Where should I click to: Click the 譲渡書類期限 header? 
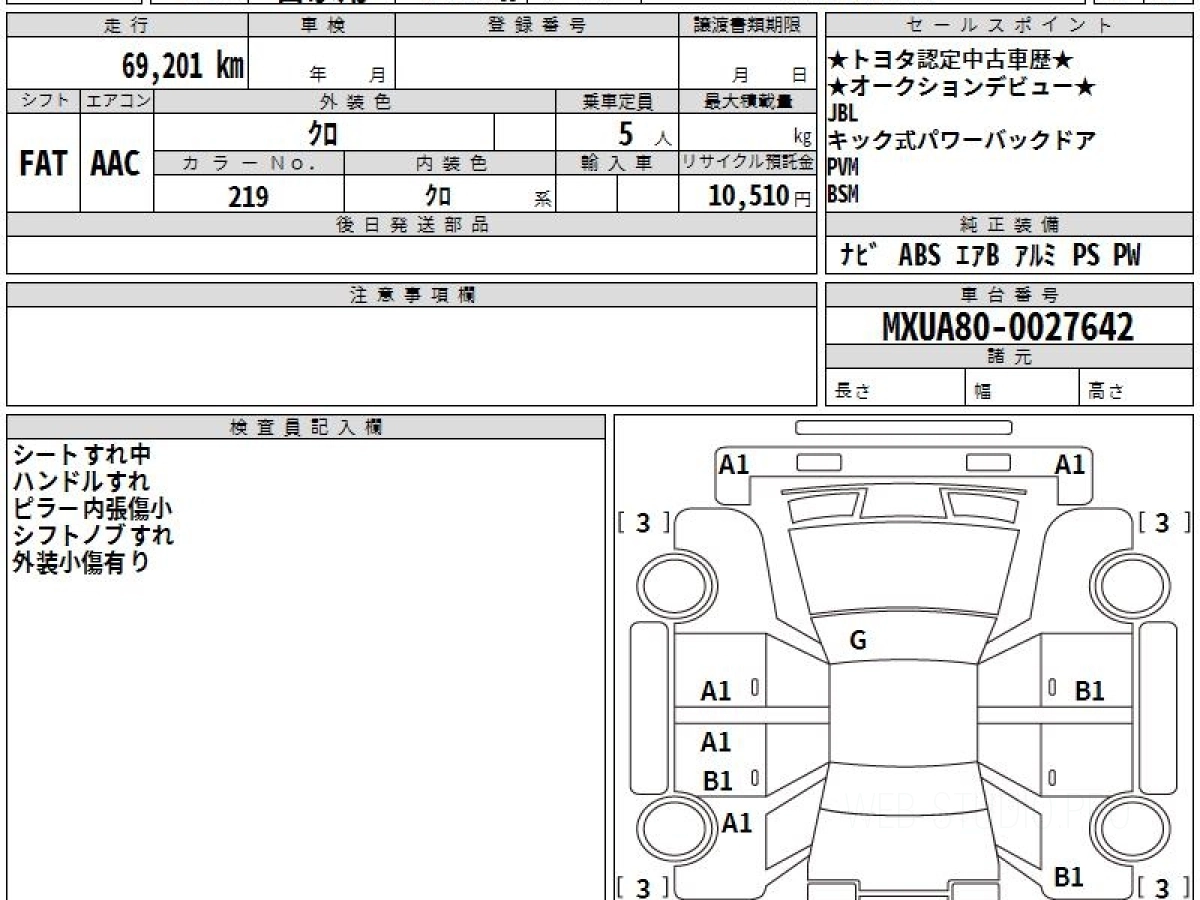pos(747,26)
